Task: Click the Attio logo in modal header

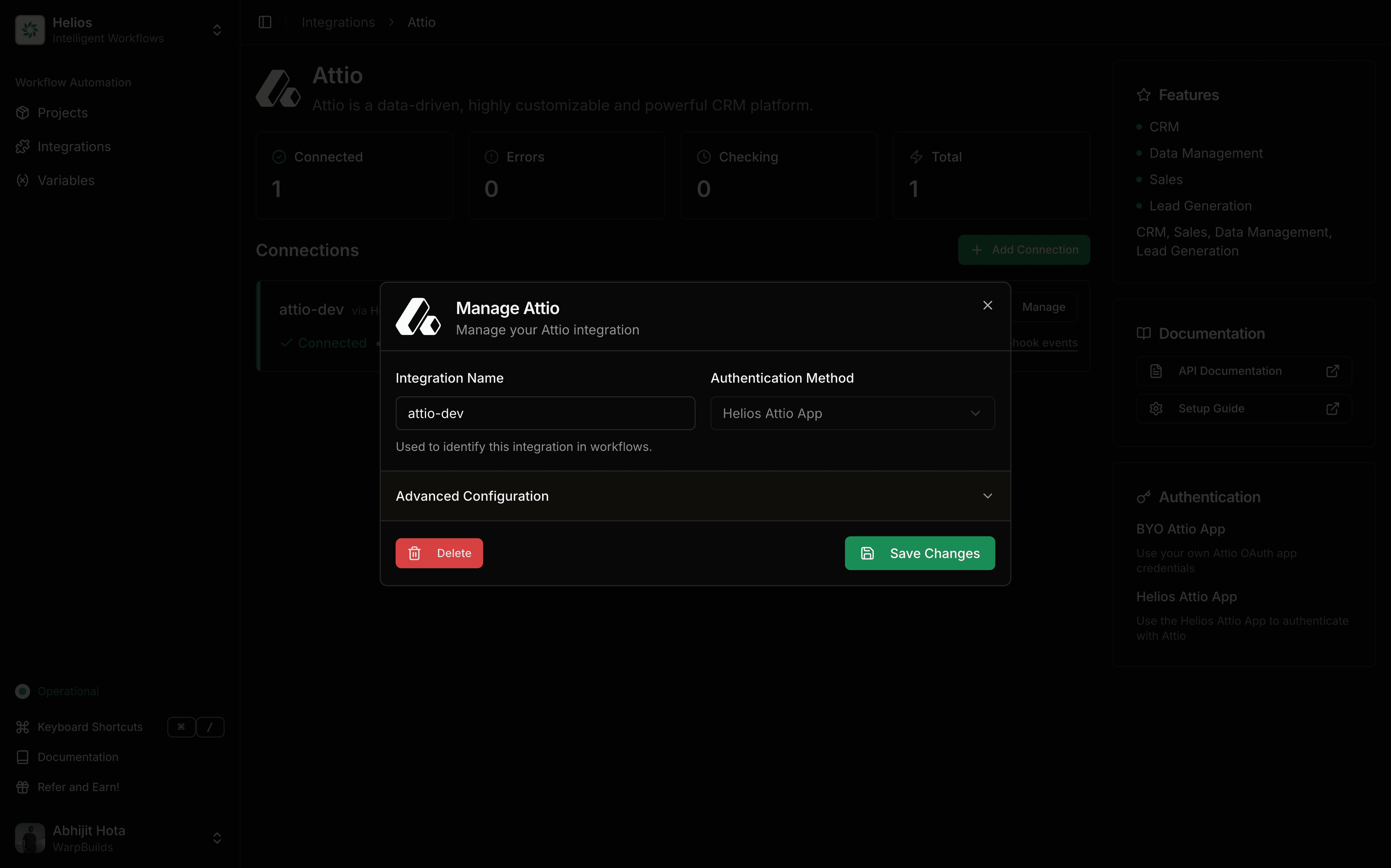Action: [418, 317]
